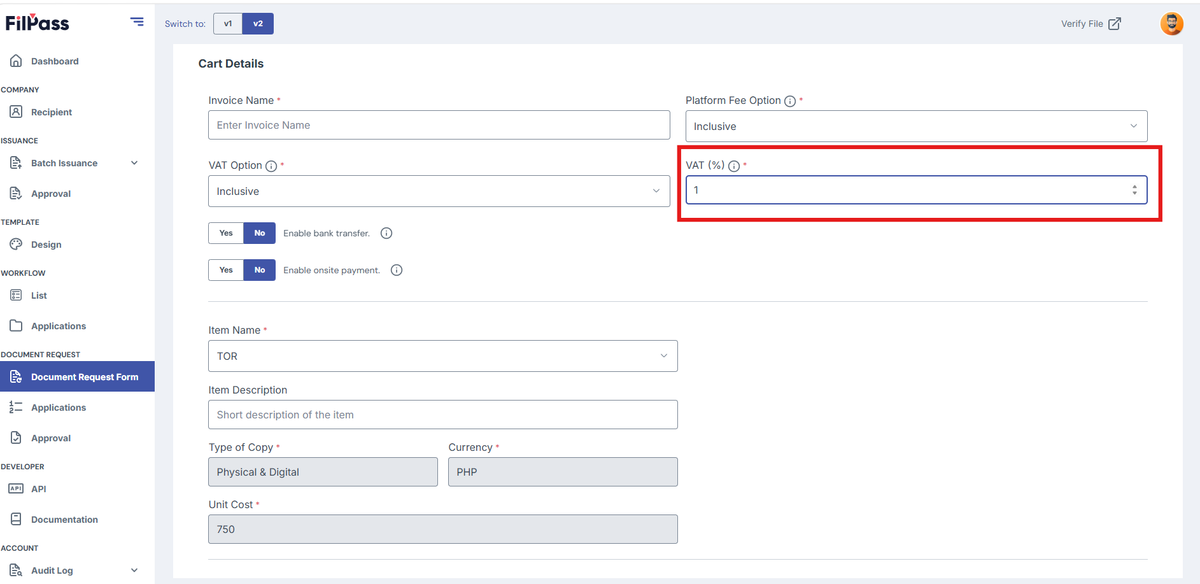Viewport: 1200px width, 584px height.
Task: Click the Document Request Applications list icon
Action: click(x=15, y=407)
